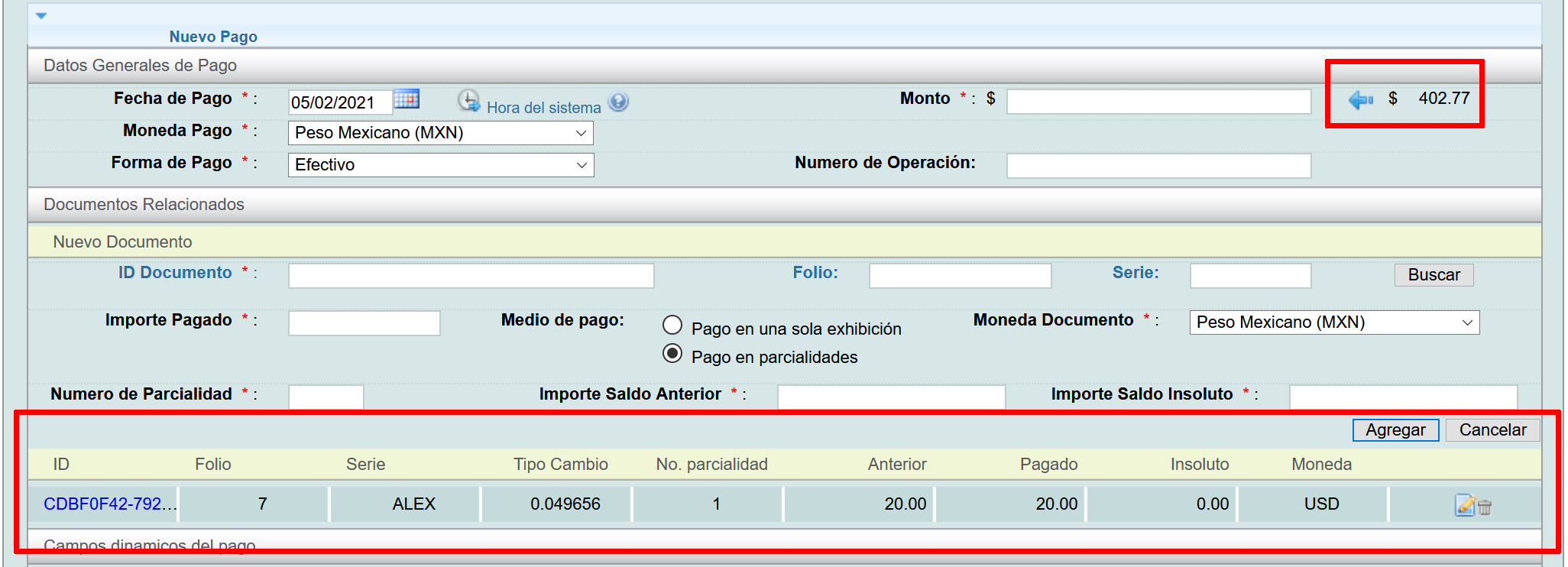Click the Hora del sistema link
Image resolution: width=1568 pixels, height=567 pixels.
coord(543,108)
